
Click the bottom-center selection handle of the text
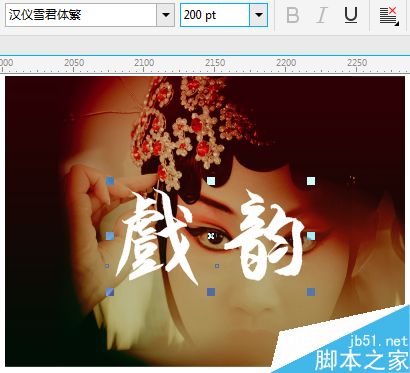click(x=211, y=292)
